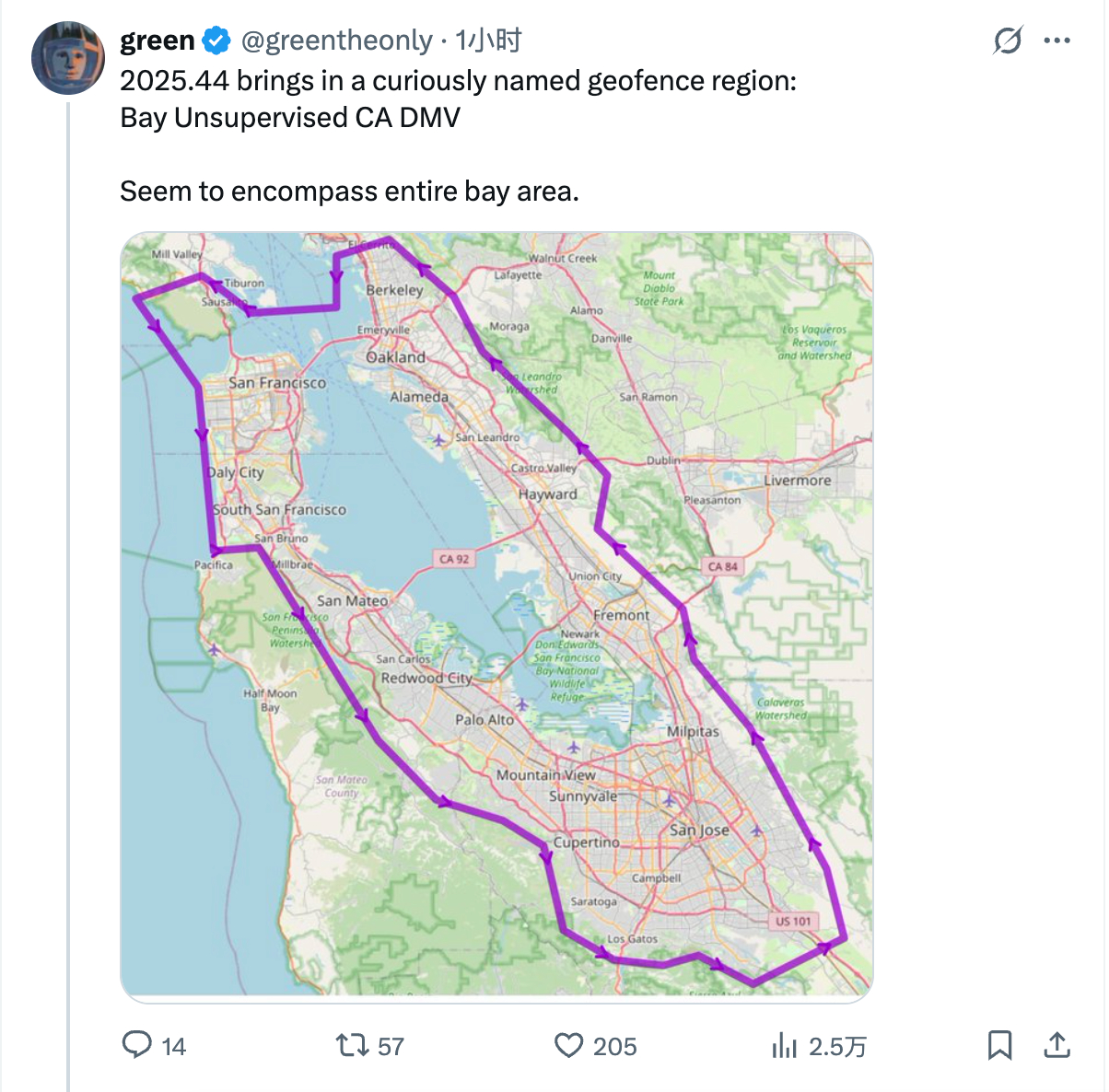
Task: Bookmark this tweet
Action: click(999, 1045)
